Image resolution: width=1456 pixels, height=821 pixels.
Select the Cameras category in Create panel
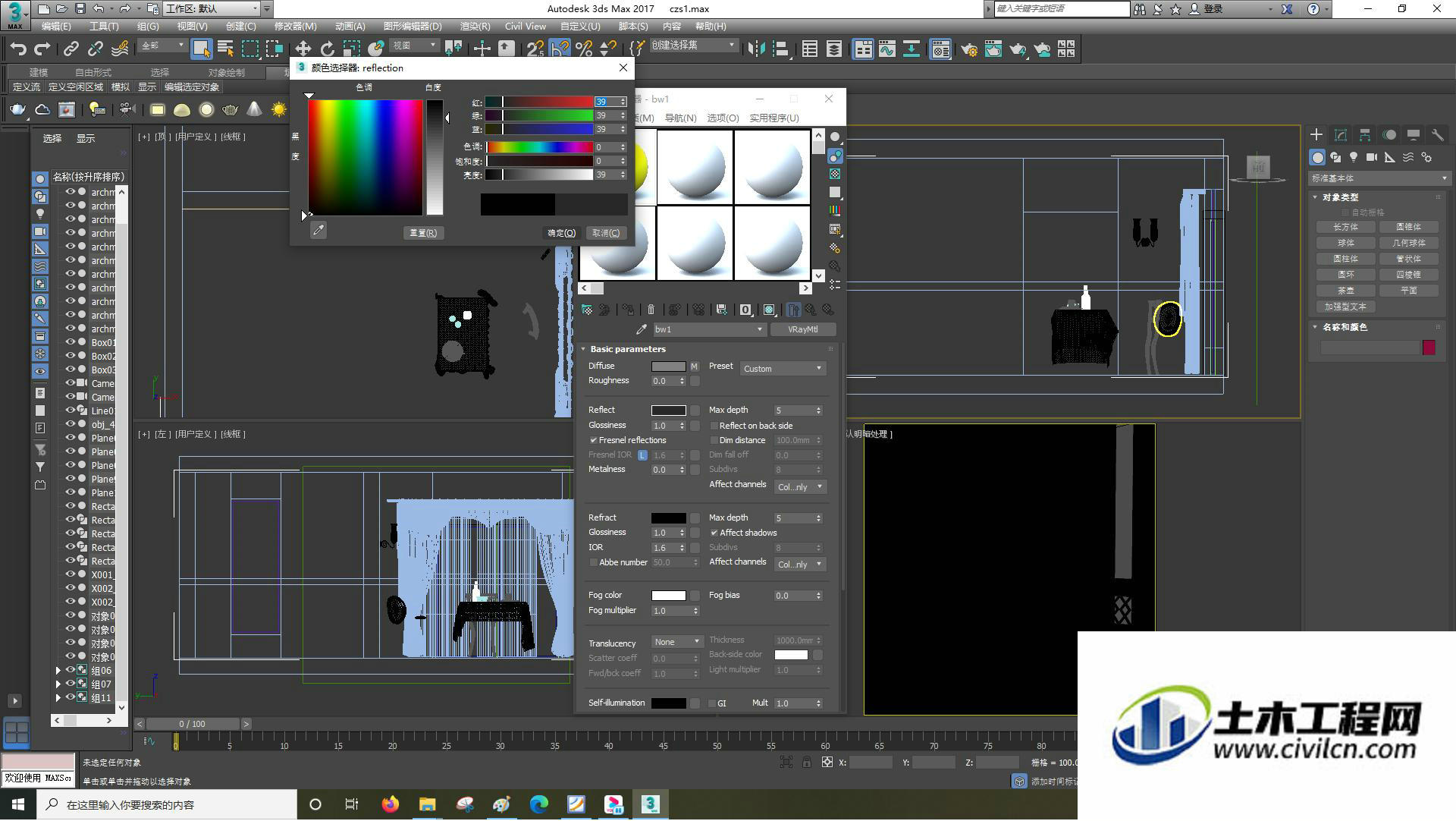tap(1372, 157)
